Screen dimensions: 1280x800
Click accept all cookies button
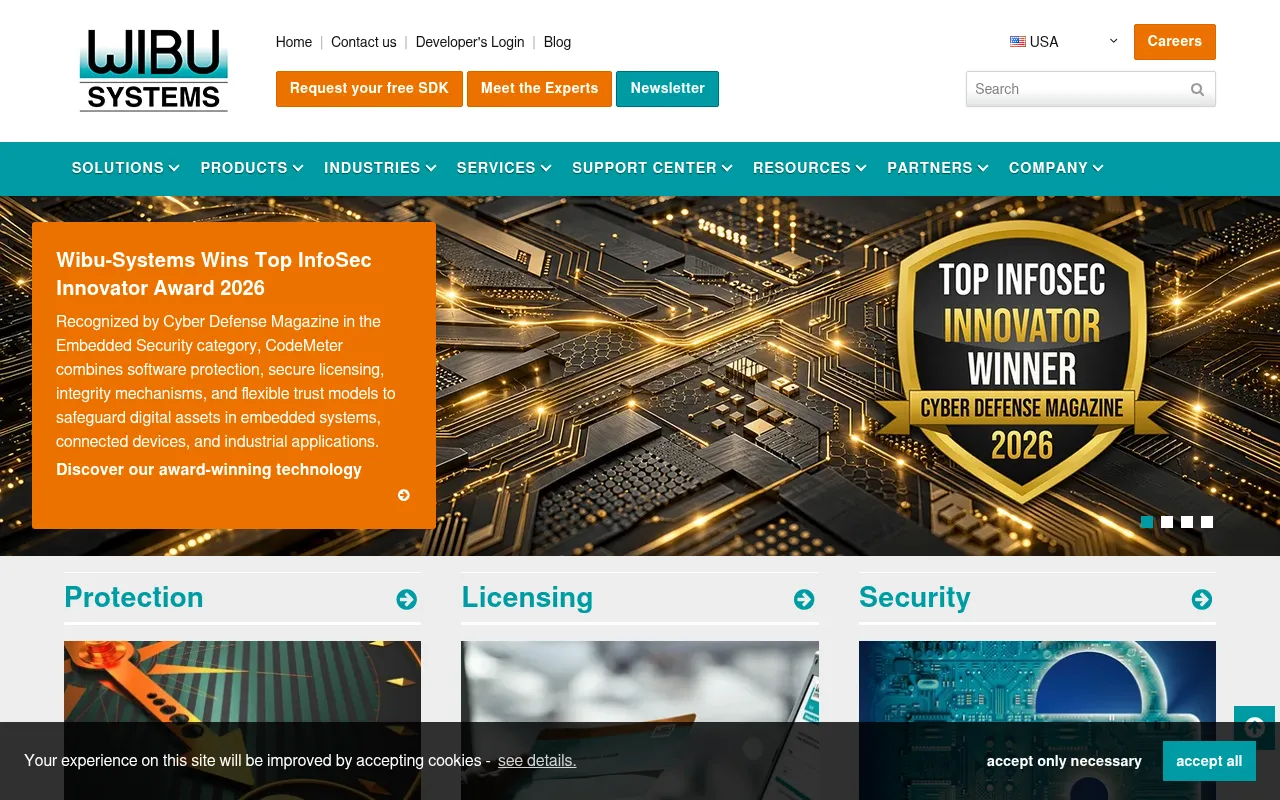pyautogui.click(x=1209, y=761)
